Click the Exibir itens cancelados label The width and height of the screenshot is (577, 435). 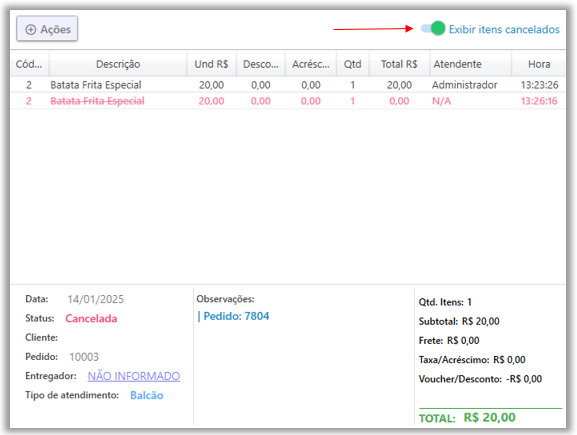[504, 29]
